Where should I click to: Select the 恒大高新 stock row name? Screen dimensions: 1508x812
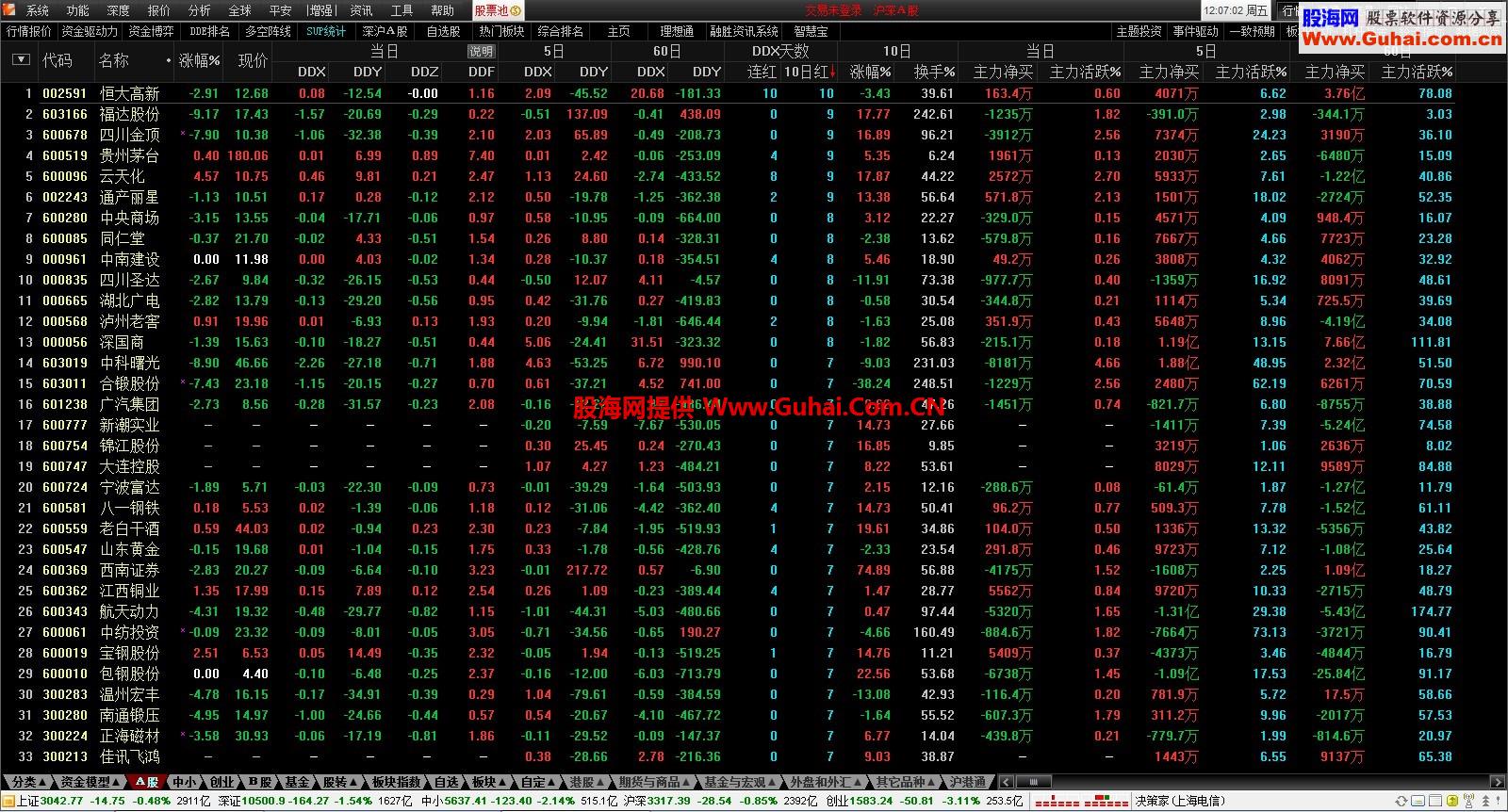(129, 93)
